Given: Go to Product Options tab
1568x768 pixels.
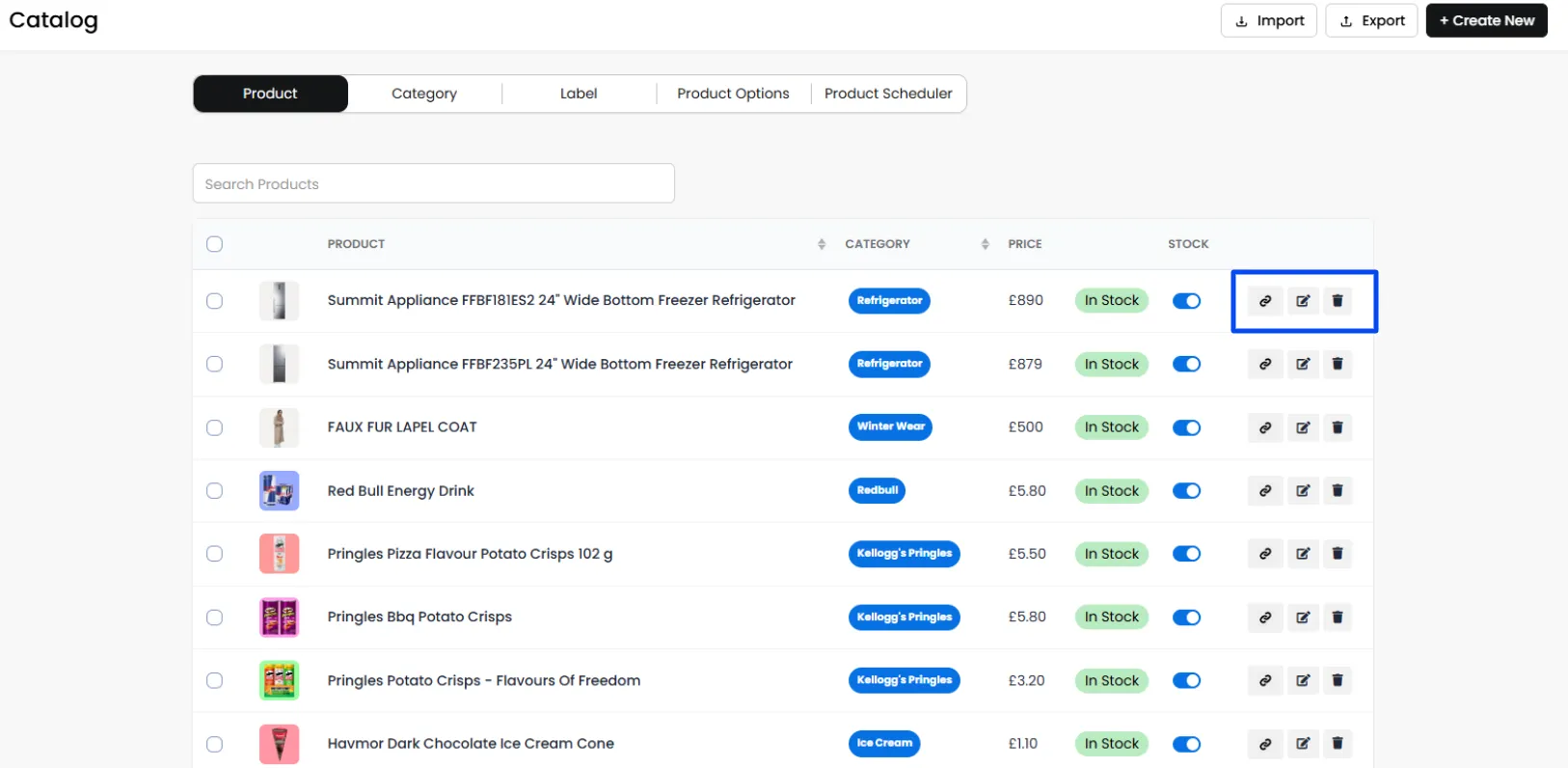Looking at the screenshot, I should pos(733,94).
